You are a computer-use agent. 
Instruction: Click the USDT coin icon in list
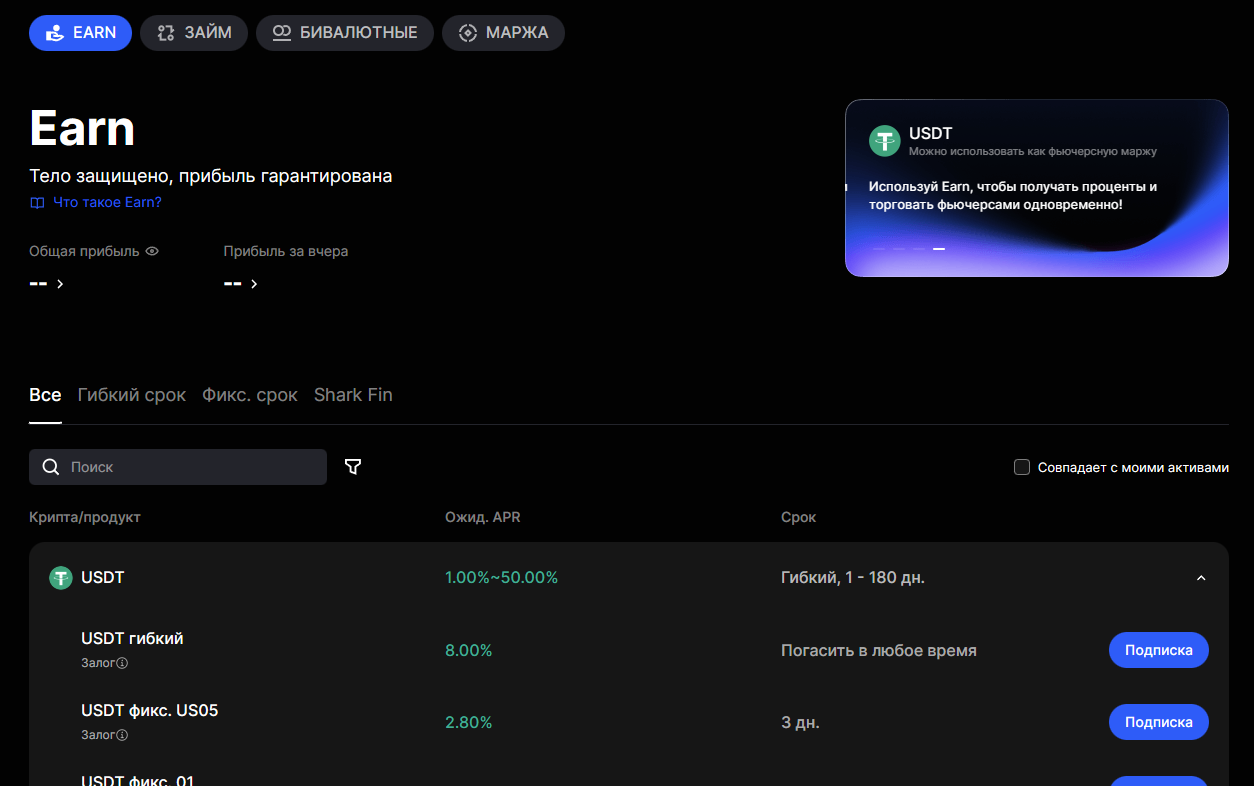click(61, 578)
